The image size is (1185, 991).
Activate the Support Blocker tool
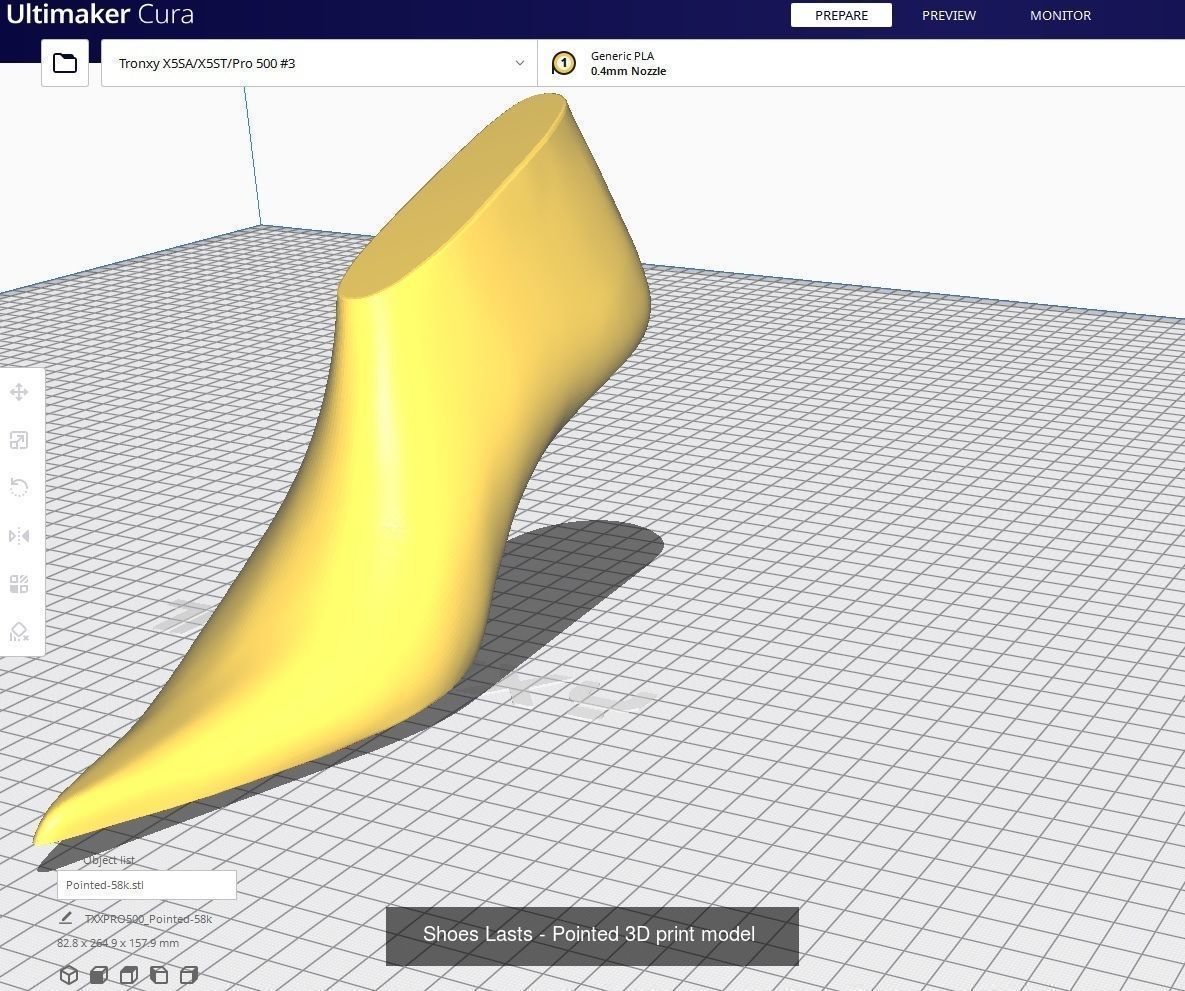pos(18,631)
